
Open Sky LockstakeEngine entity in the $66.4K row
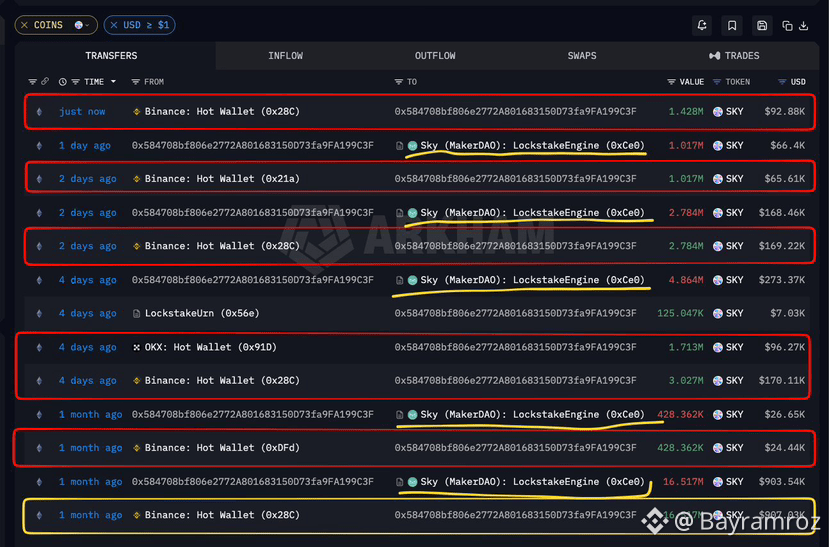click(532, 145)
